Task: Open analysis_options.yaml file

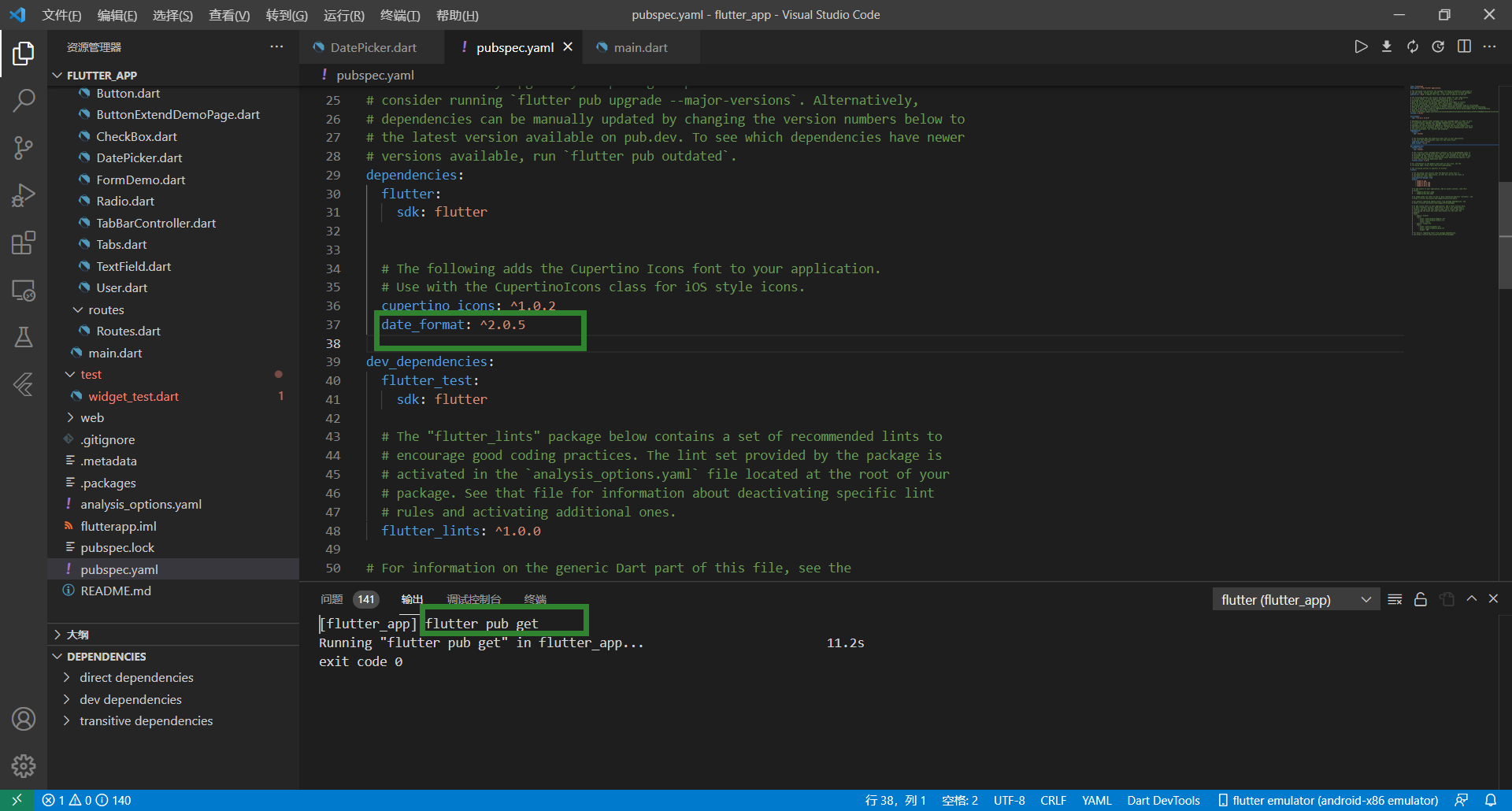Action: (173, 504)
